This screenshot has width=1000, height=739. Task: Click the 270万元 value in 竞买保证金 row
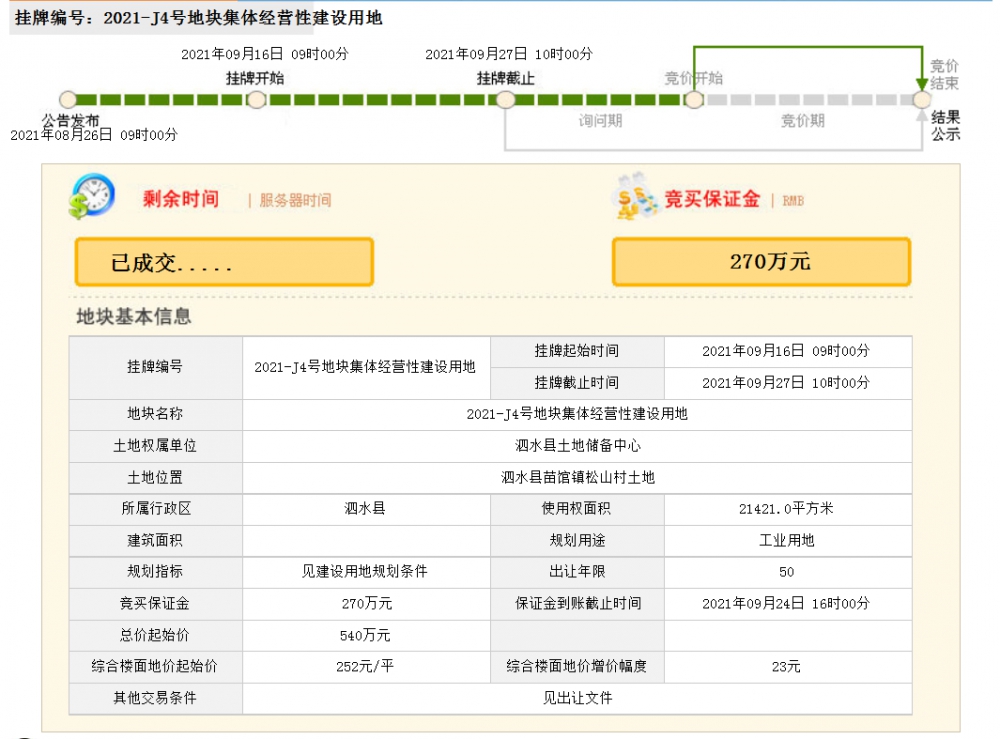[x=367, y=603]
